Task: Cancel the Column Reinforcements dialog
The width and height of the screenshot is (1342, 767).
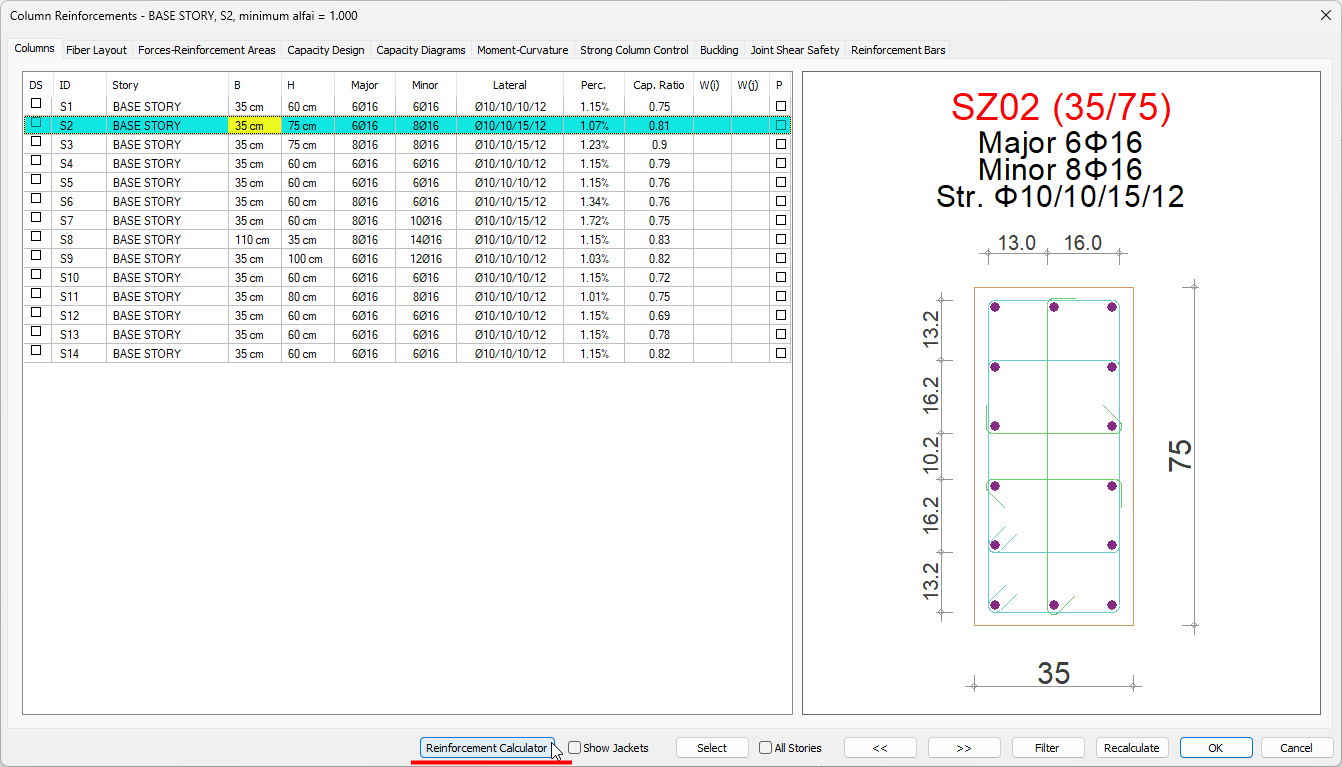Action: pos(1297,748)
